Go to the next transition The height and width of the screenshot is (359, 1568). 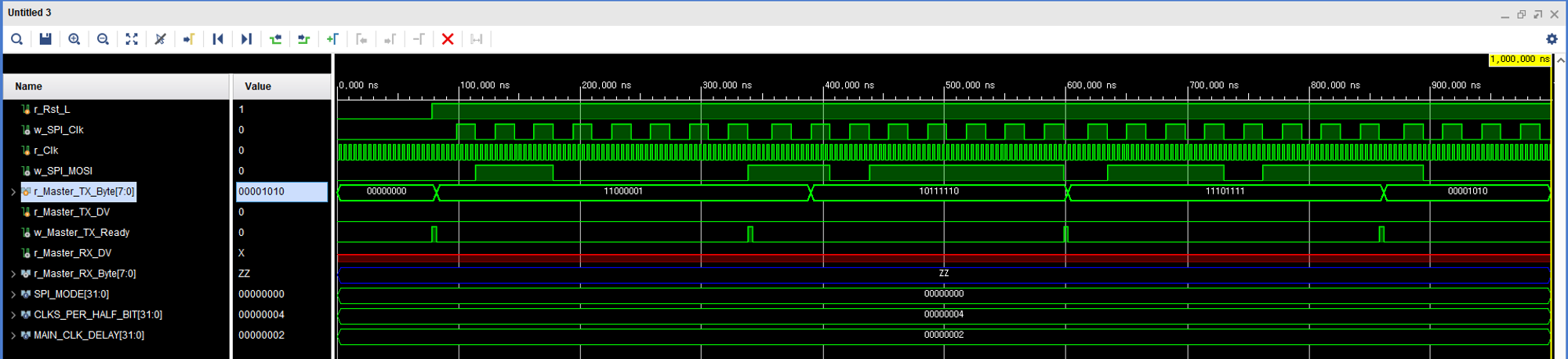coord(303,39)
